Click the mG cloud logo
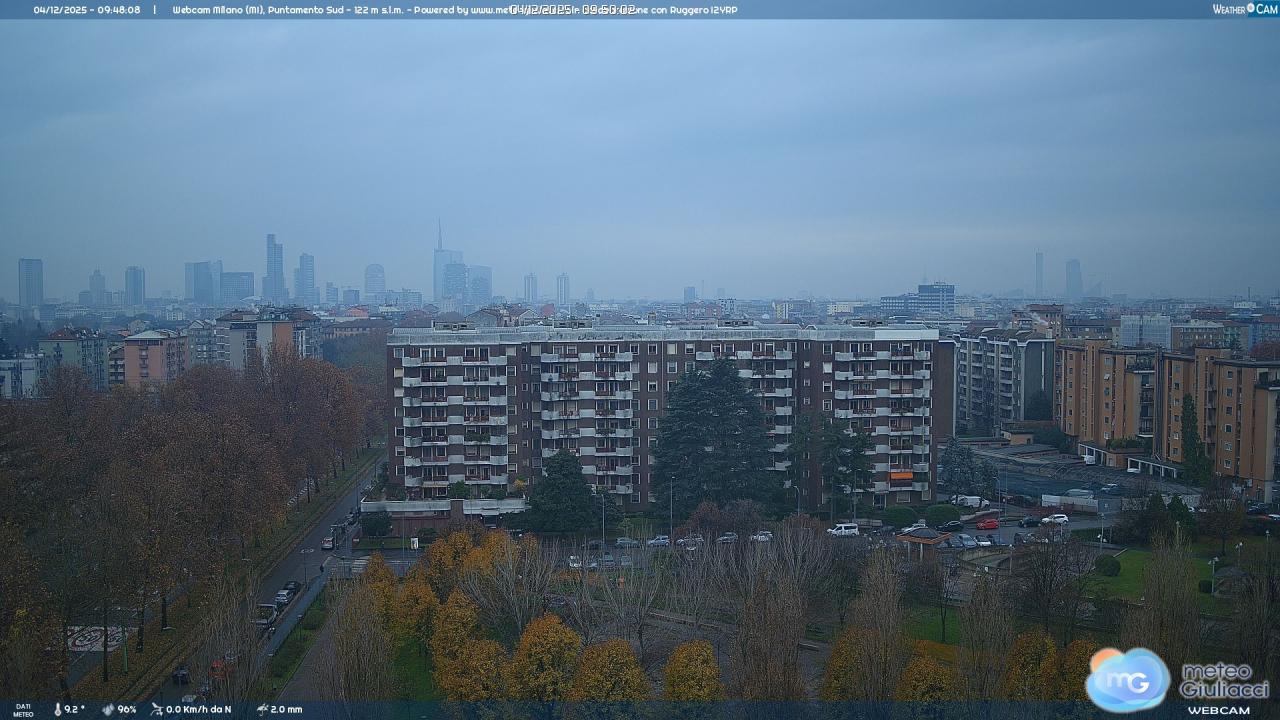This screenshot has height=720, width=1280. point(1127,680)
